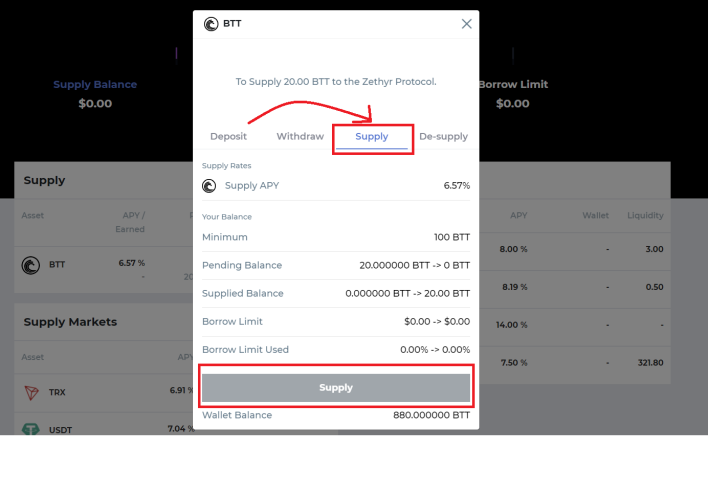This screenshot has width=708, height=493.
Task: Click the 7.50 % APY cell
Action: [514, 363]
